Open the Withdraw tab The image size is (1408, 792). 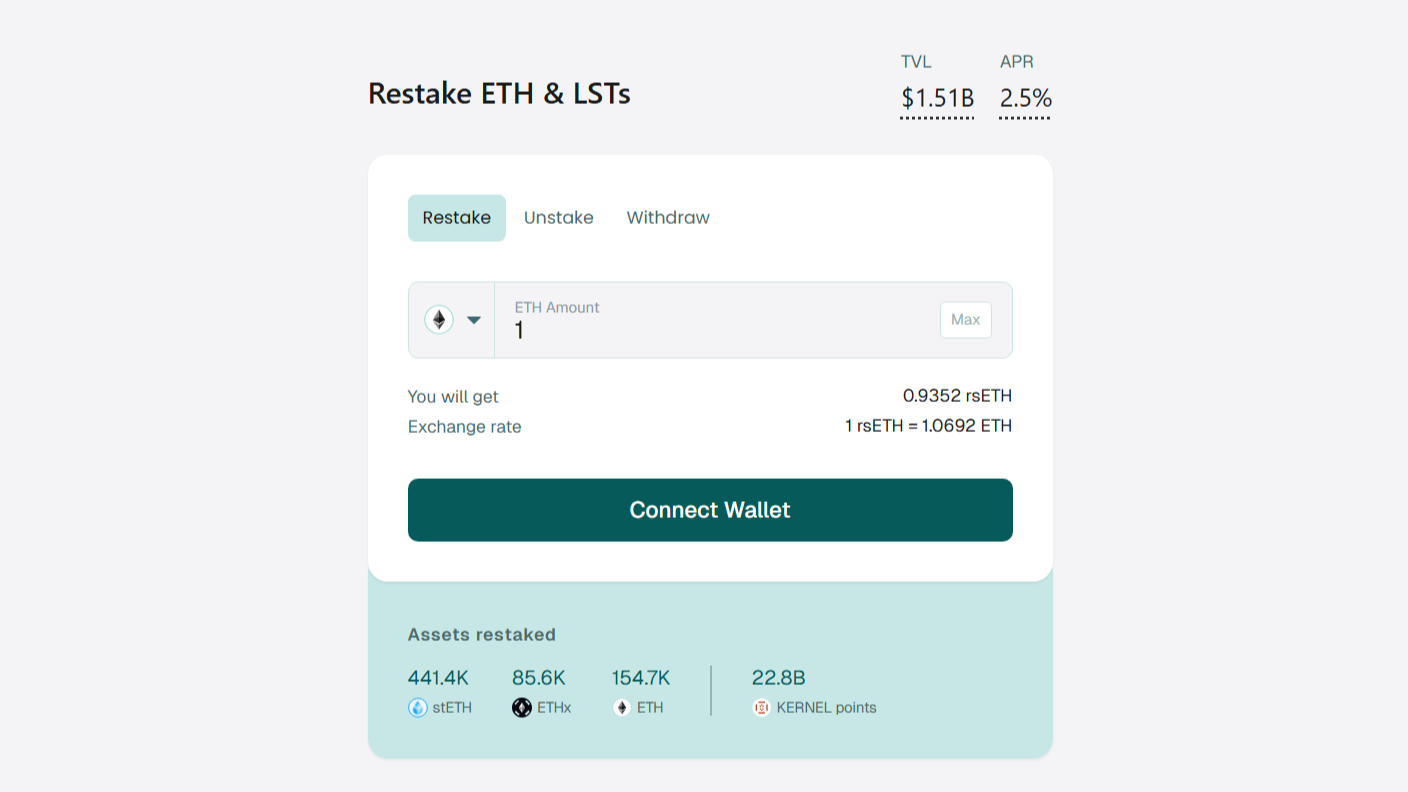[667, 217]
